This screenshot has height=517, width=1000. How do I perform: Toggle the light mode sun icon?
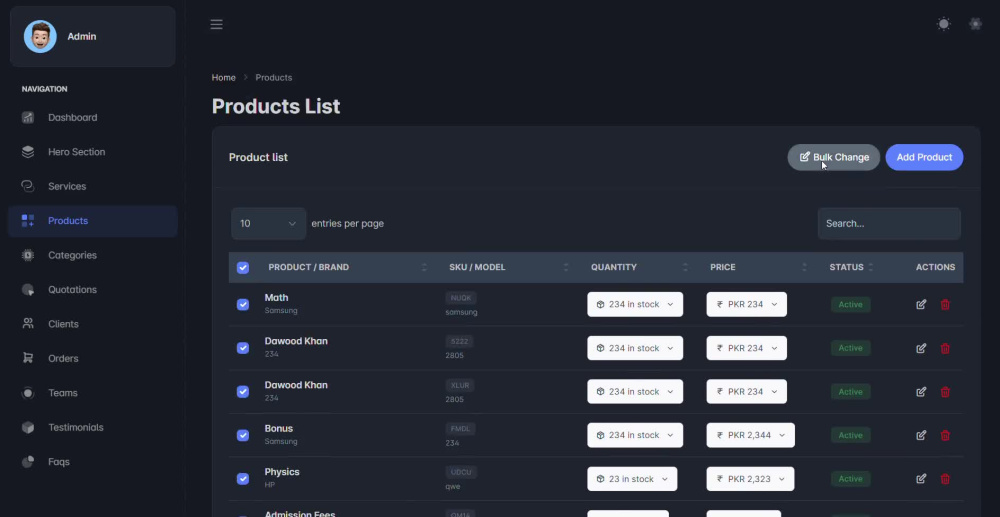(x=943, y=24)
